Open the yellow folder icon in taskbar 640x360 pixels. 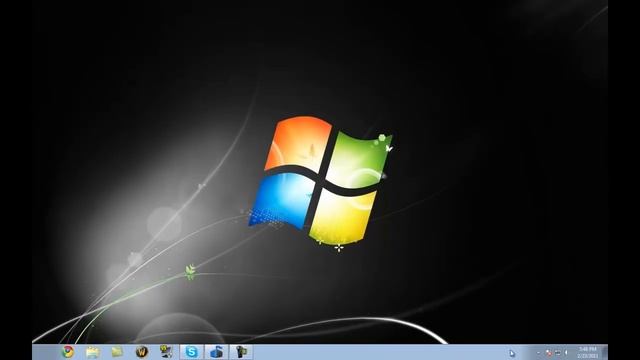(118, 351)
